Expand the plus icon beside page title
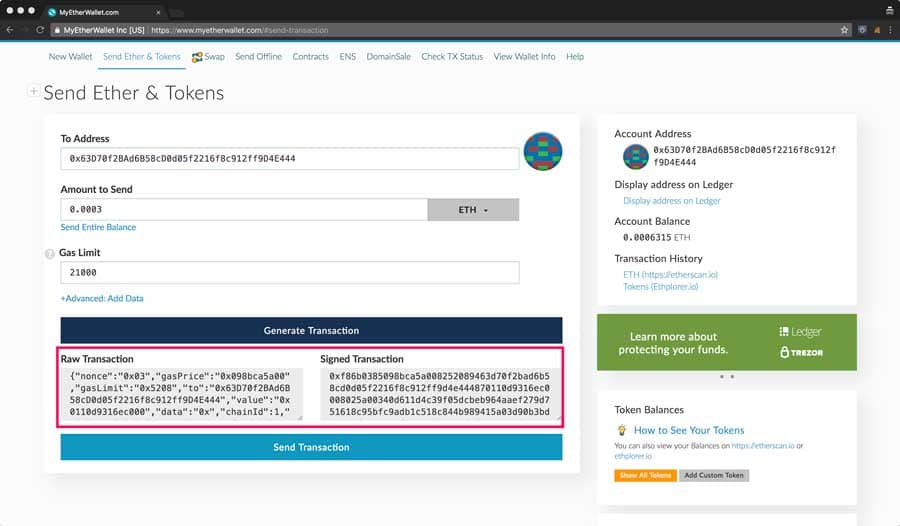This screenshot has height=526, width=900. coord(33,91)
